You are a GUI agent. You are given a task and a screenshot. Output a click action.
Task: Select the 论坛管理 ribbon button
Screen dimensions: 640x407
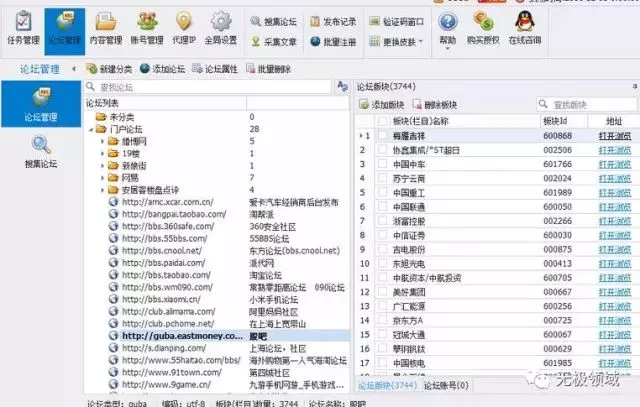(64, 31)
